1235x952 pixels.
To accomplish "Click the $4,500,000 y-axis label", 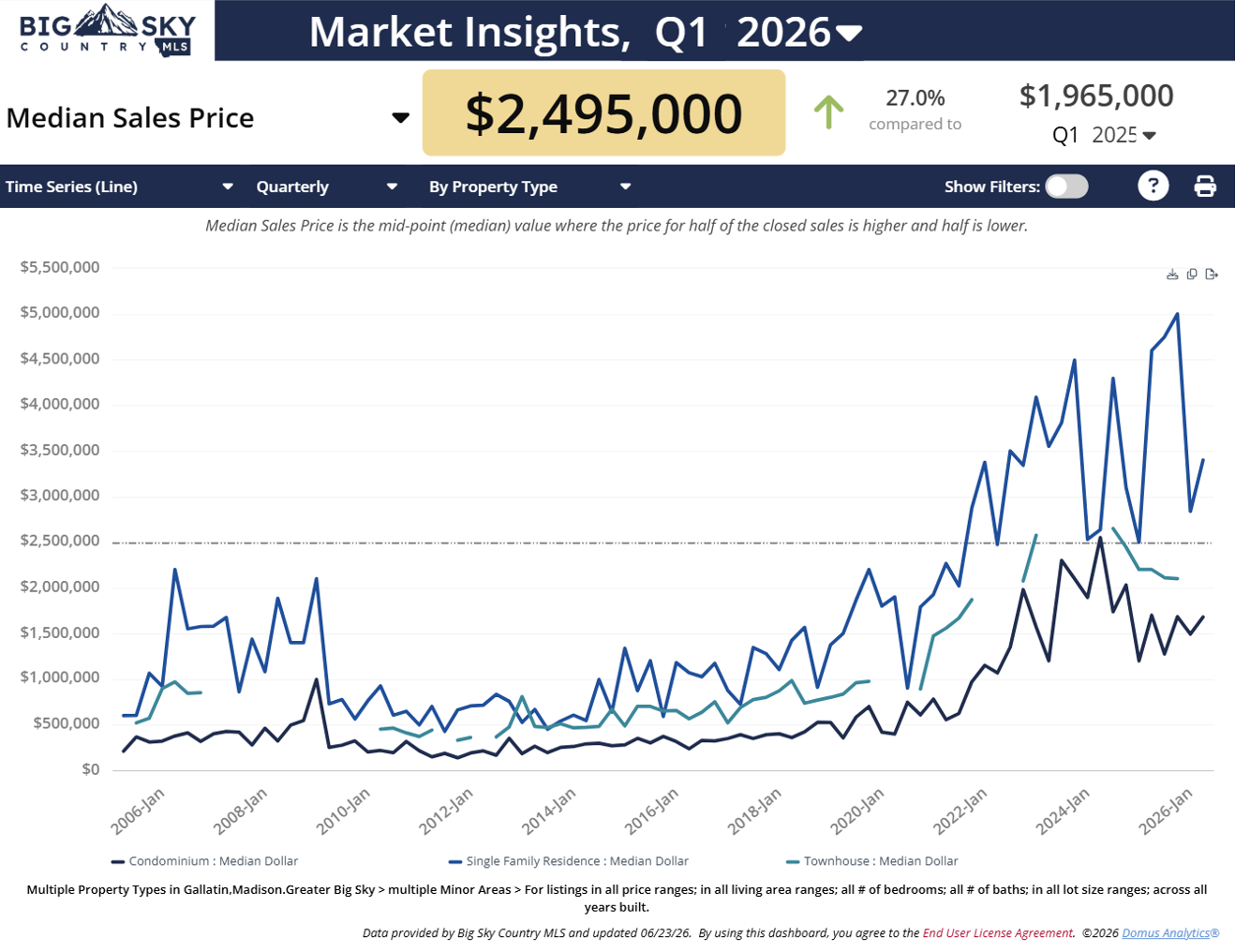I will point(60,359).
